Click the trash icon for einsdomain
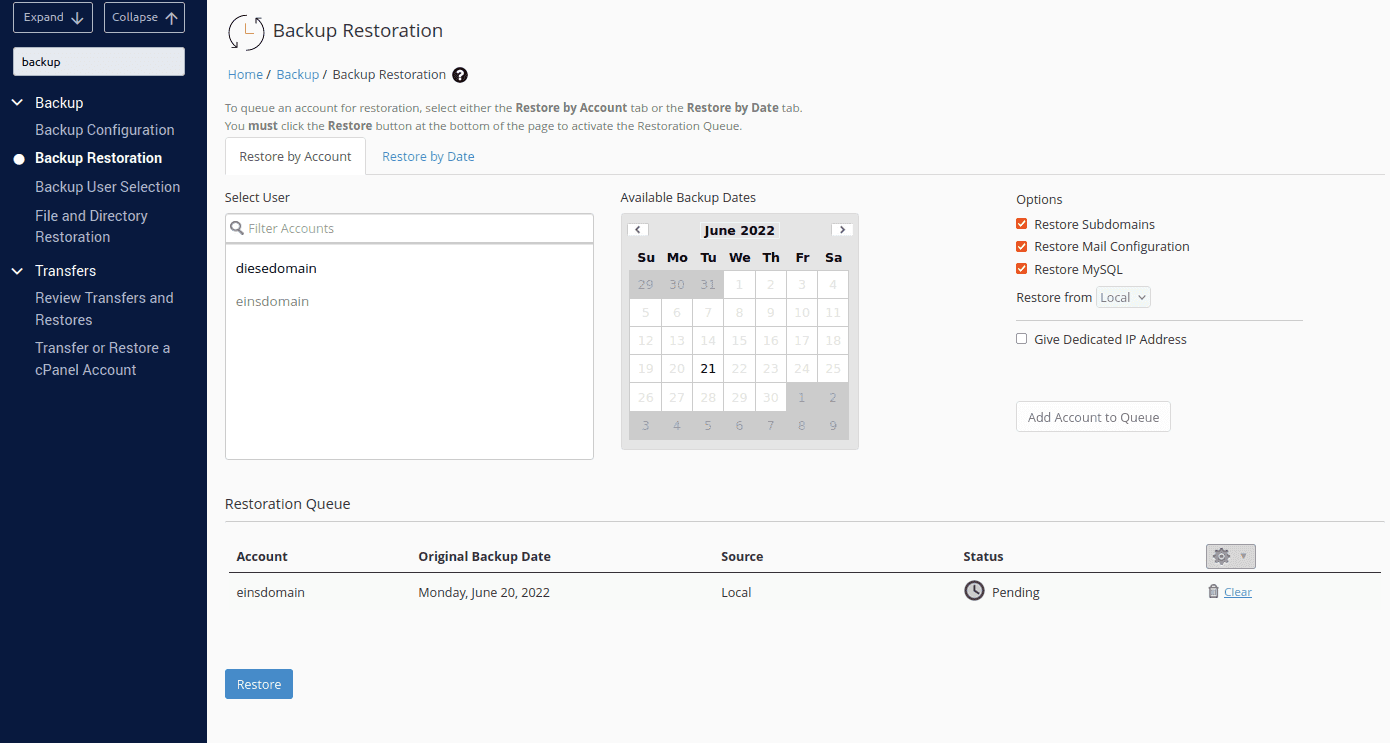 1213,592
